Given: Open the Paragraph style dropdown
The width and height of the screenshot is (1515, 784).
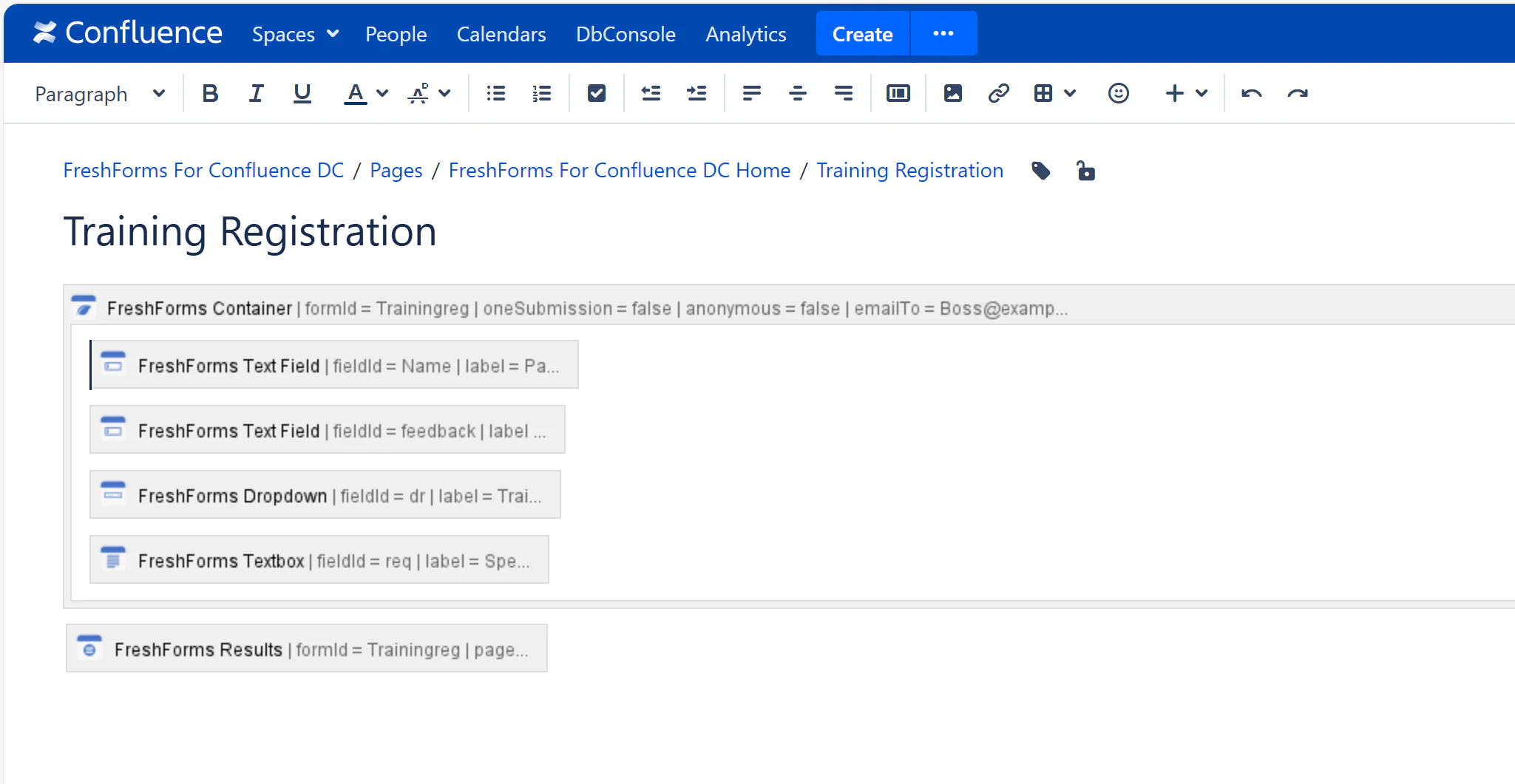Looking at the screenshot, I should tap(100, 94).
